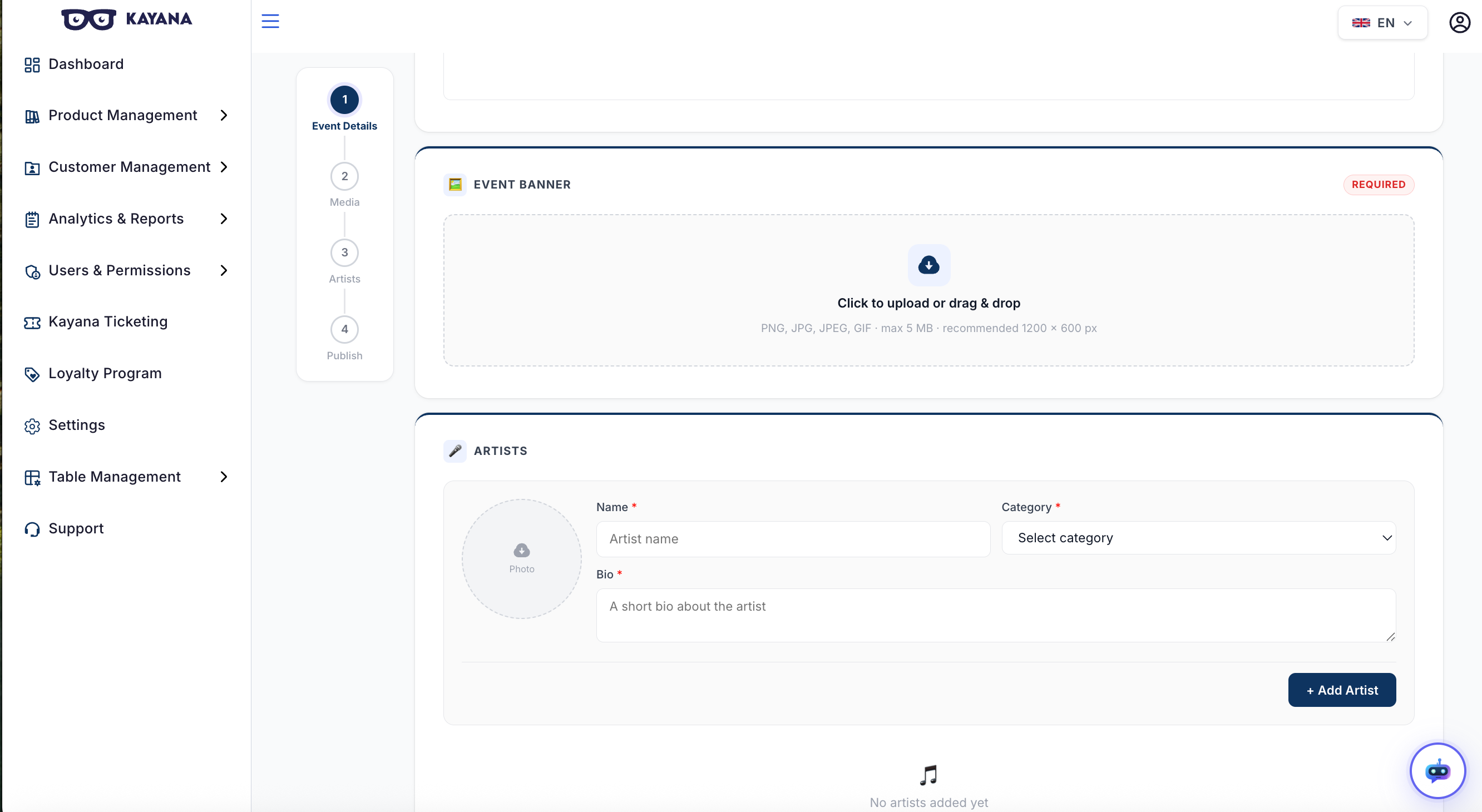Expand the Customer Management chevron
1482x812 pixels.
[x=224, y=167]
